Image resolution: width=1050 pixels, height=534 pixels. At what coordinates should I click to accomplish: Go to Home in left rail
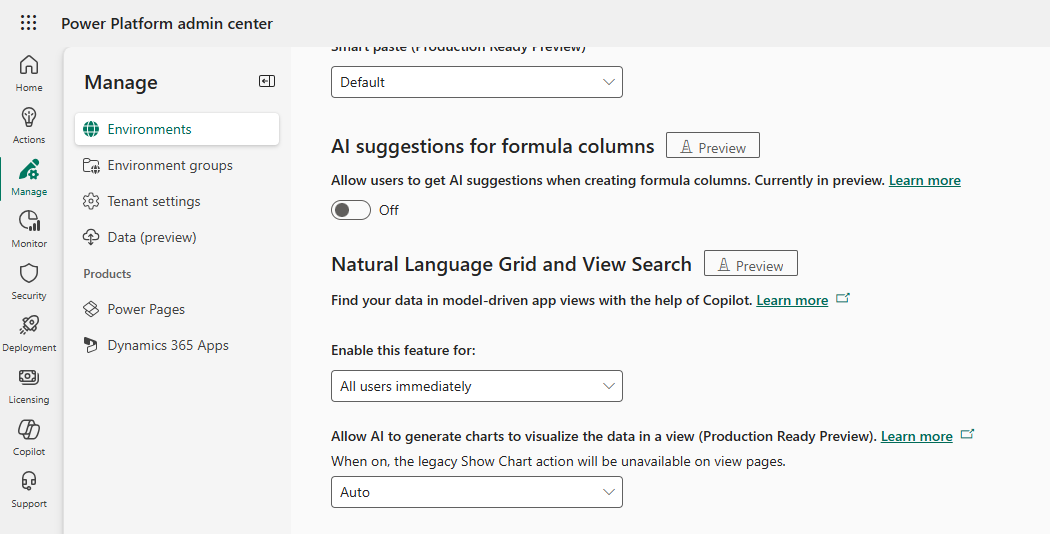[x=29, y=73]
